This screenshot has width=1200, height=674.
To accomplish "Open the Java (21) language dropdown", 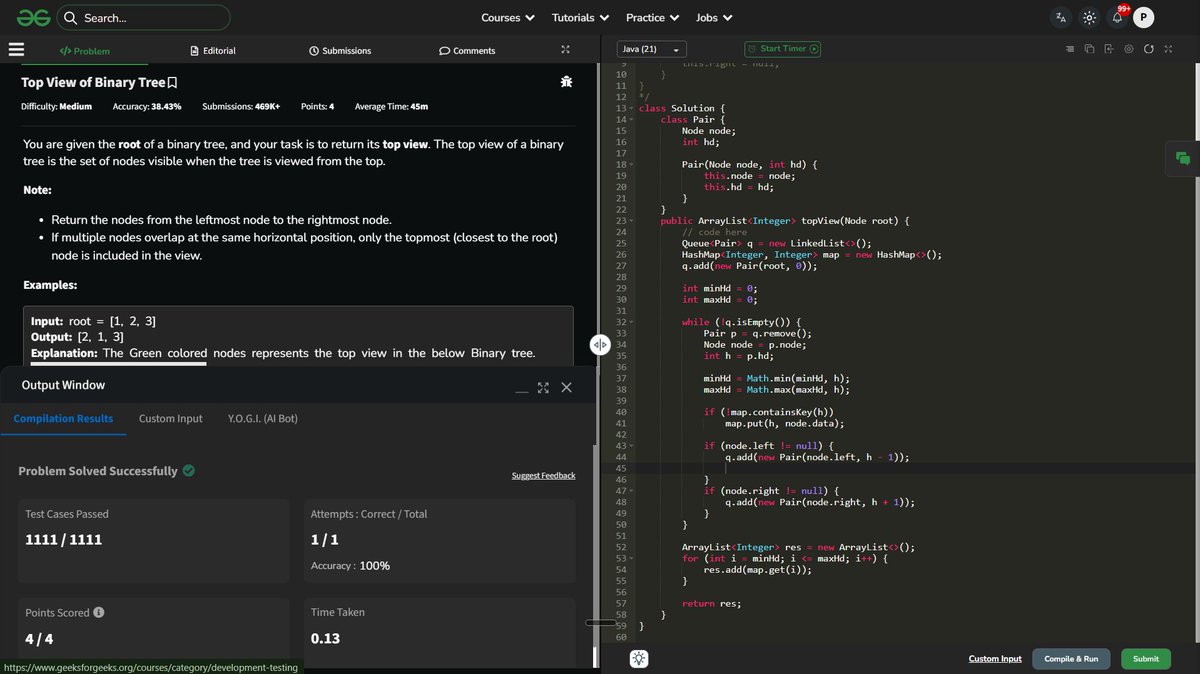I will [651, 49].
